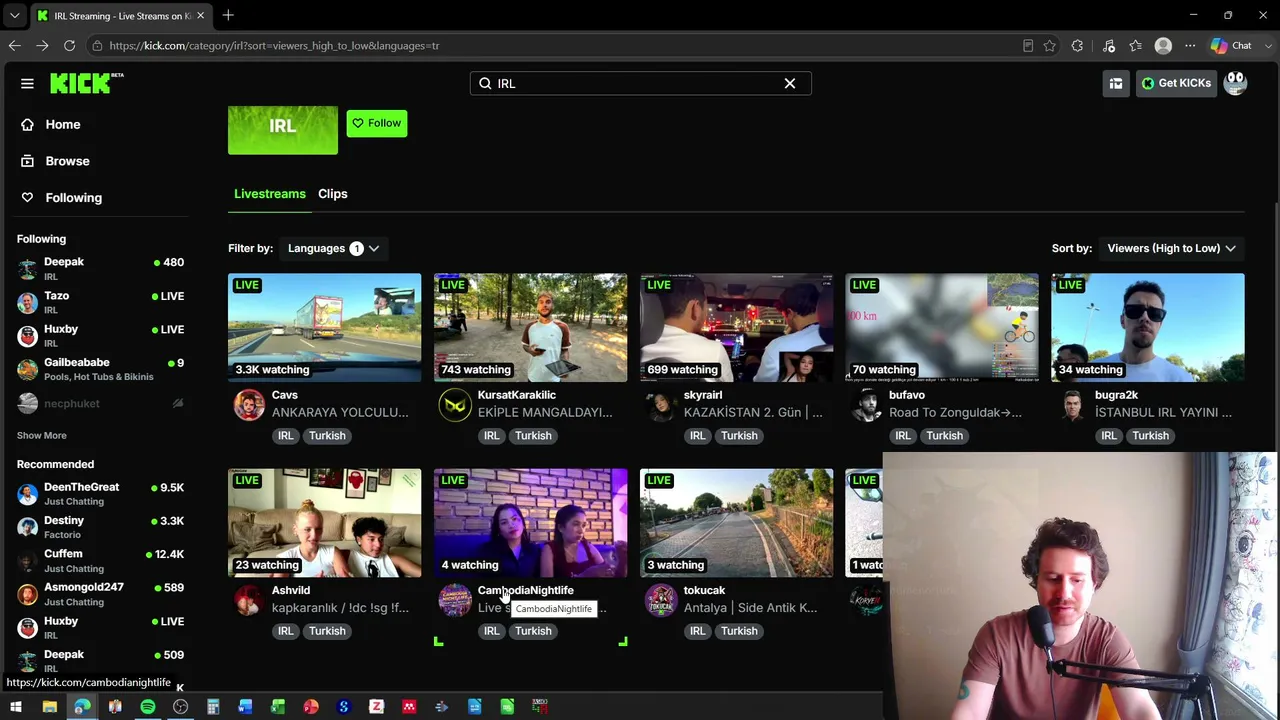Click skyrairl channel avatar
The image size is (1280, 720).
pos(661,405)
